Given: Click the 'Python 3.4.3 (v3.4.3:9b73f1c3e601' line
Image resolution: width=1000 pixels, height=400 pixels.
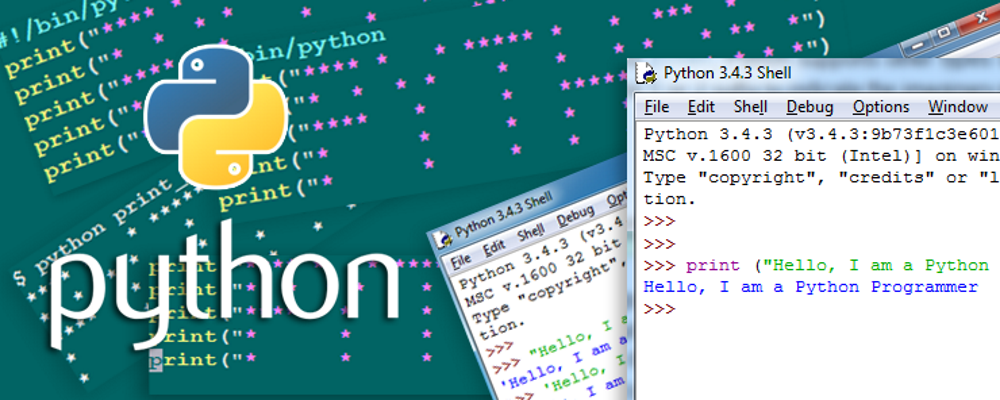Looking at the screenshot, I should tap(821, 135).
